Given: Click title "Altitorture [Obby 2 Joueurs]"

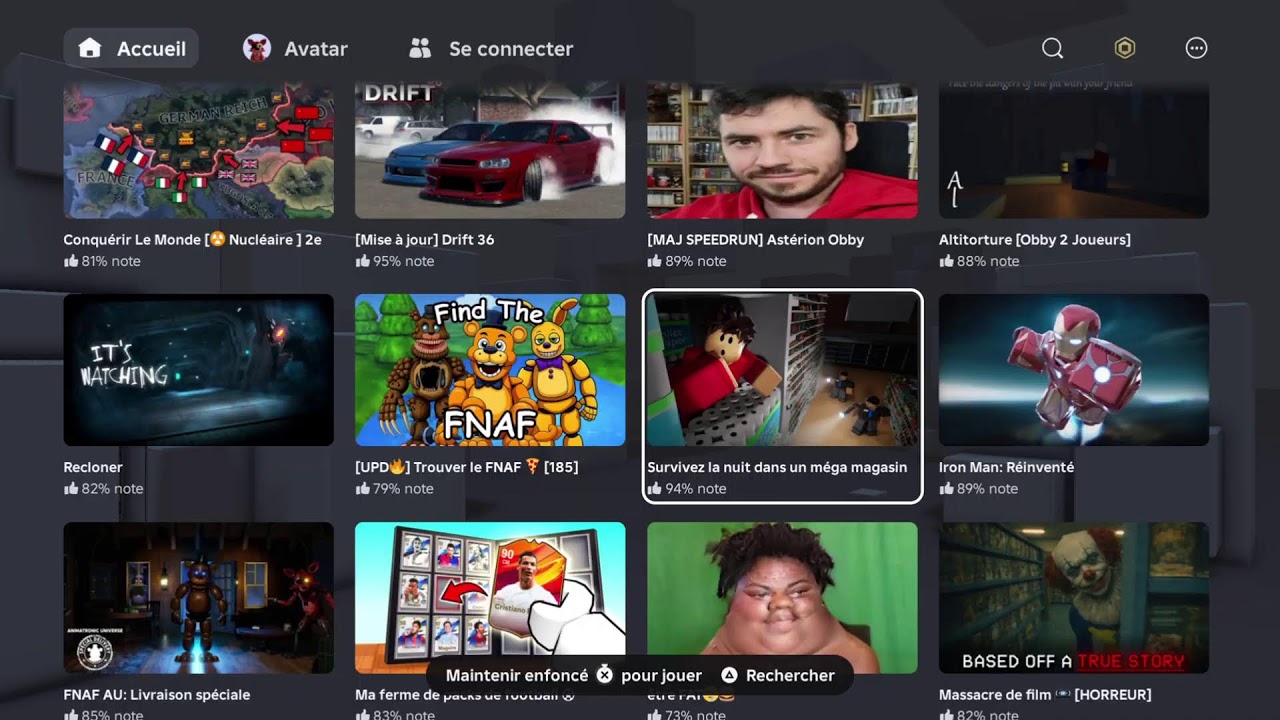Looking at the screenshot, I should pos(1035,240).
